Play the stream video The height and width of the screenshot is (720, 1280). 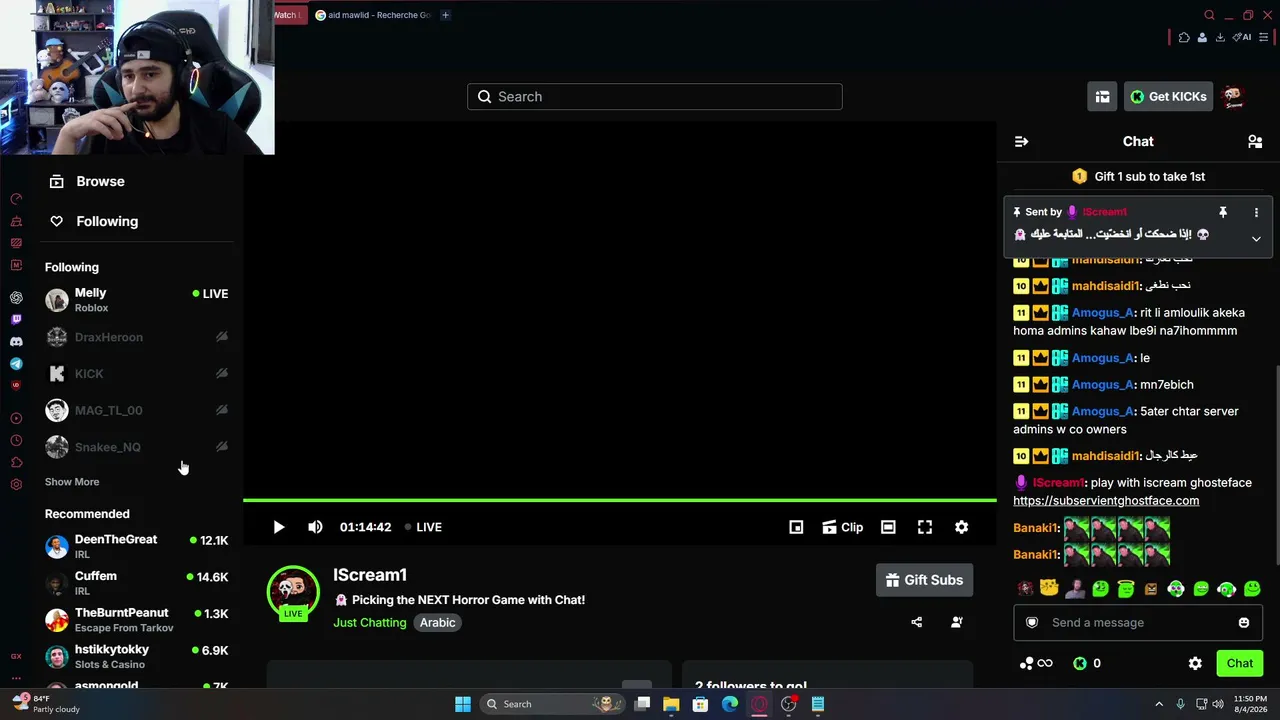[279, 527]
